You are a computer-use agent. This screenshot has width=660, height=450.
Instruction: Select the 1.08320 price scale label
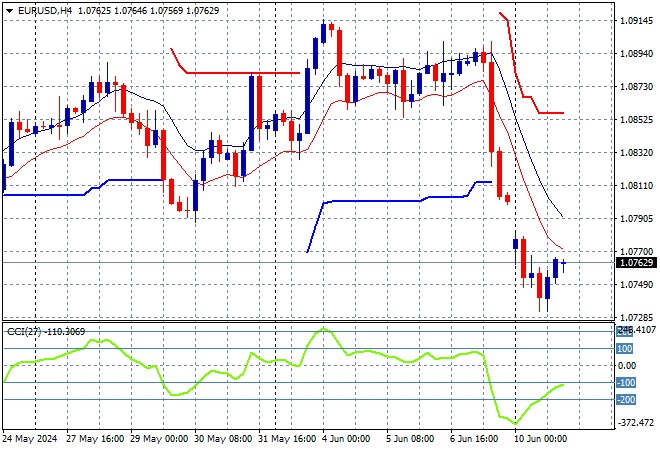[637, 152]
